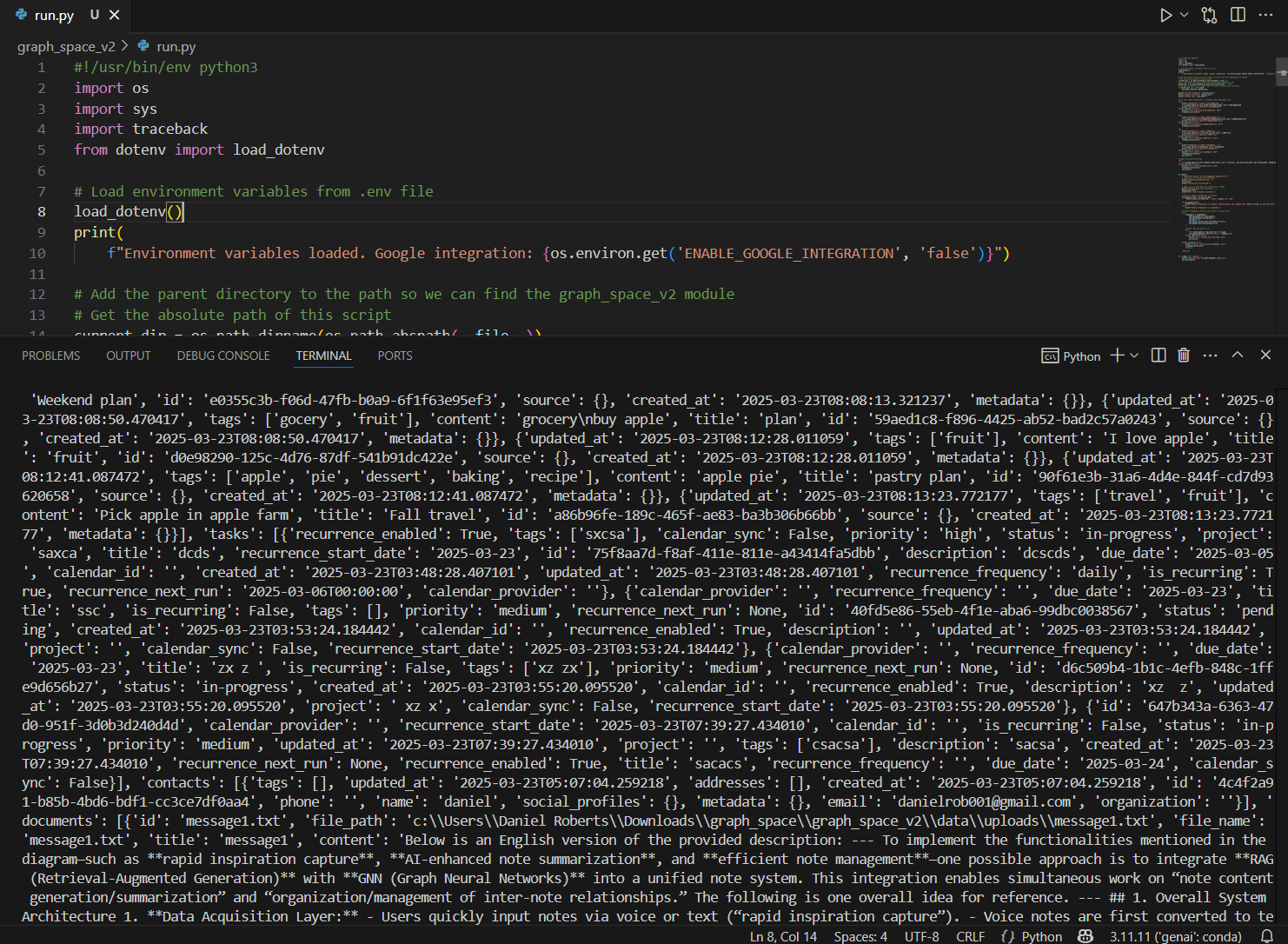Create a new terminal with plus icon

click(1117, 355)
